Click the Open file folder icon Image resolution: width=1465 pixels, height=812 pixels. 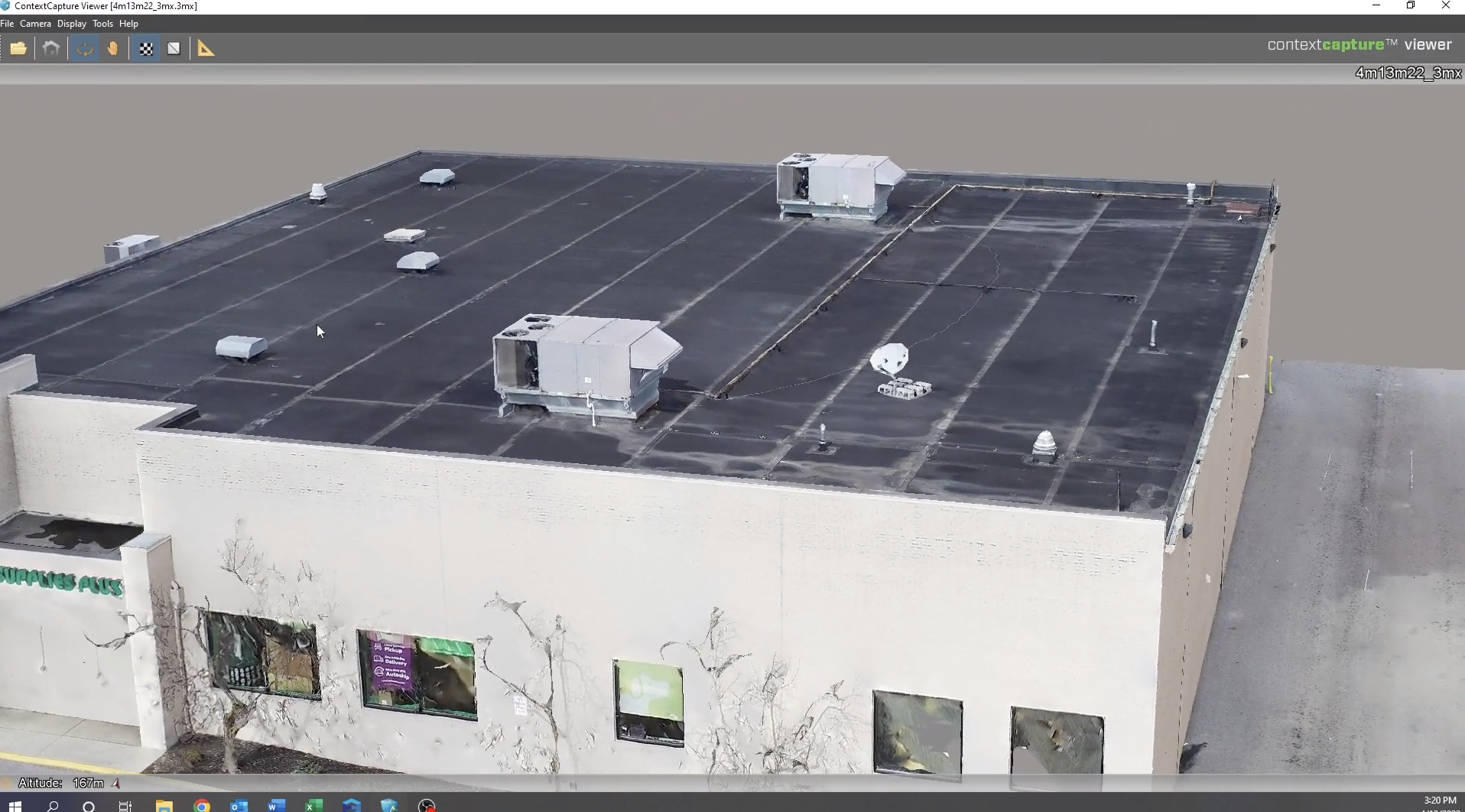coord(18,49)
